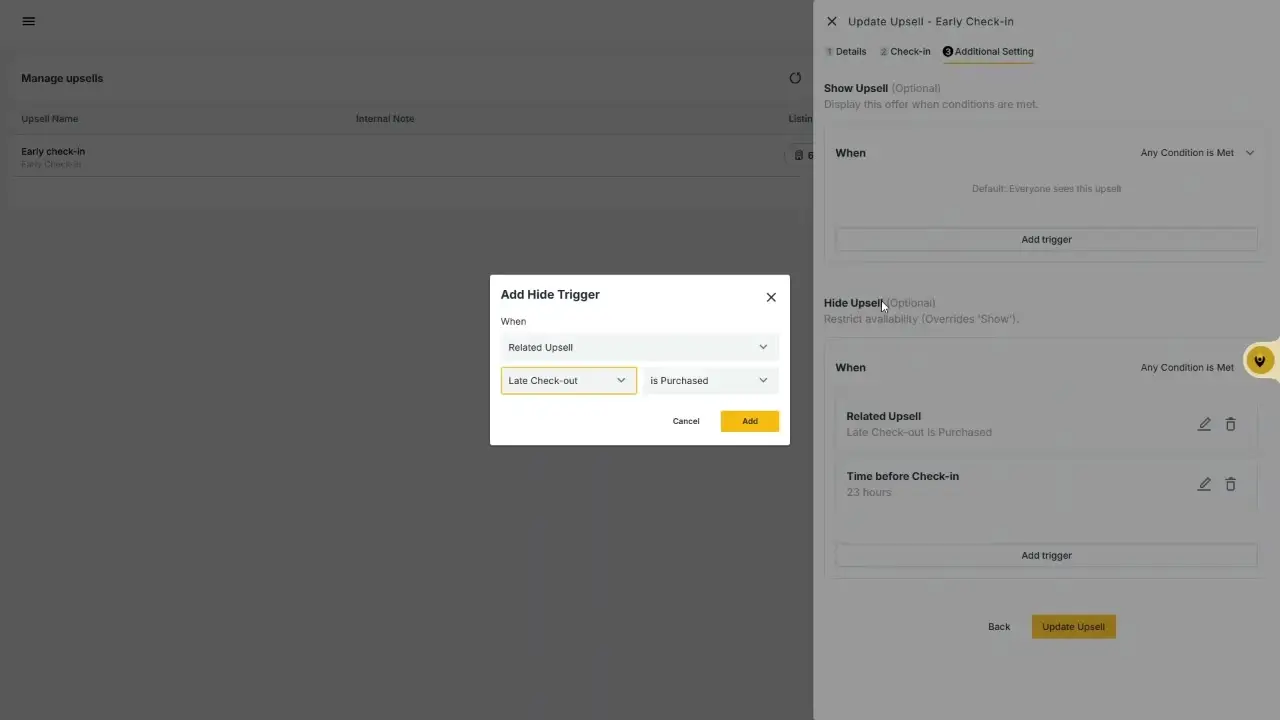Select the Additional Setting step tab
Screen dimensions: 1280x720
[x=989, y=51]
